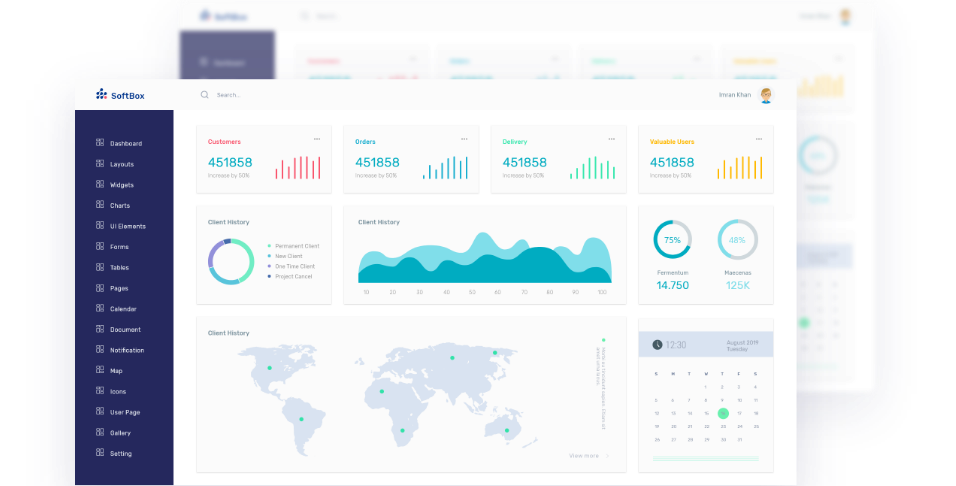Expand the Valuable Users card menu

pyautogui.click(x=759, y=139)
